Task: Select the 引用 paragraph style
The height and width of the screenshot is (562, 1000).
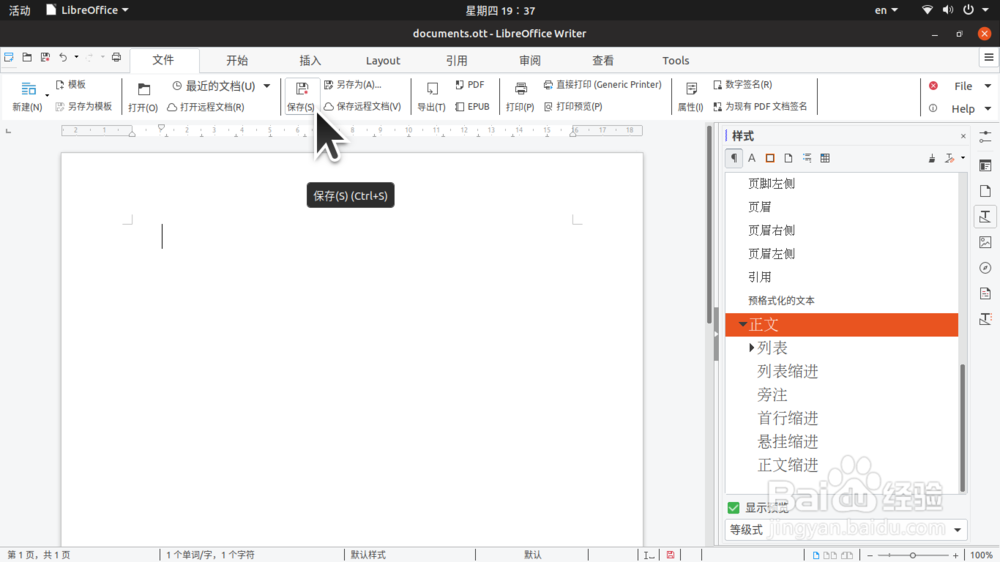Action: [760, 277]
